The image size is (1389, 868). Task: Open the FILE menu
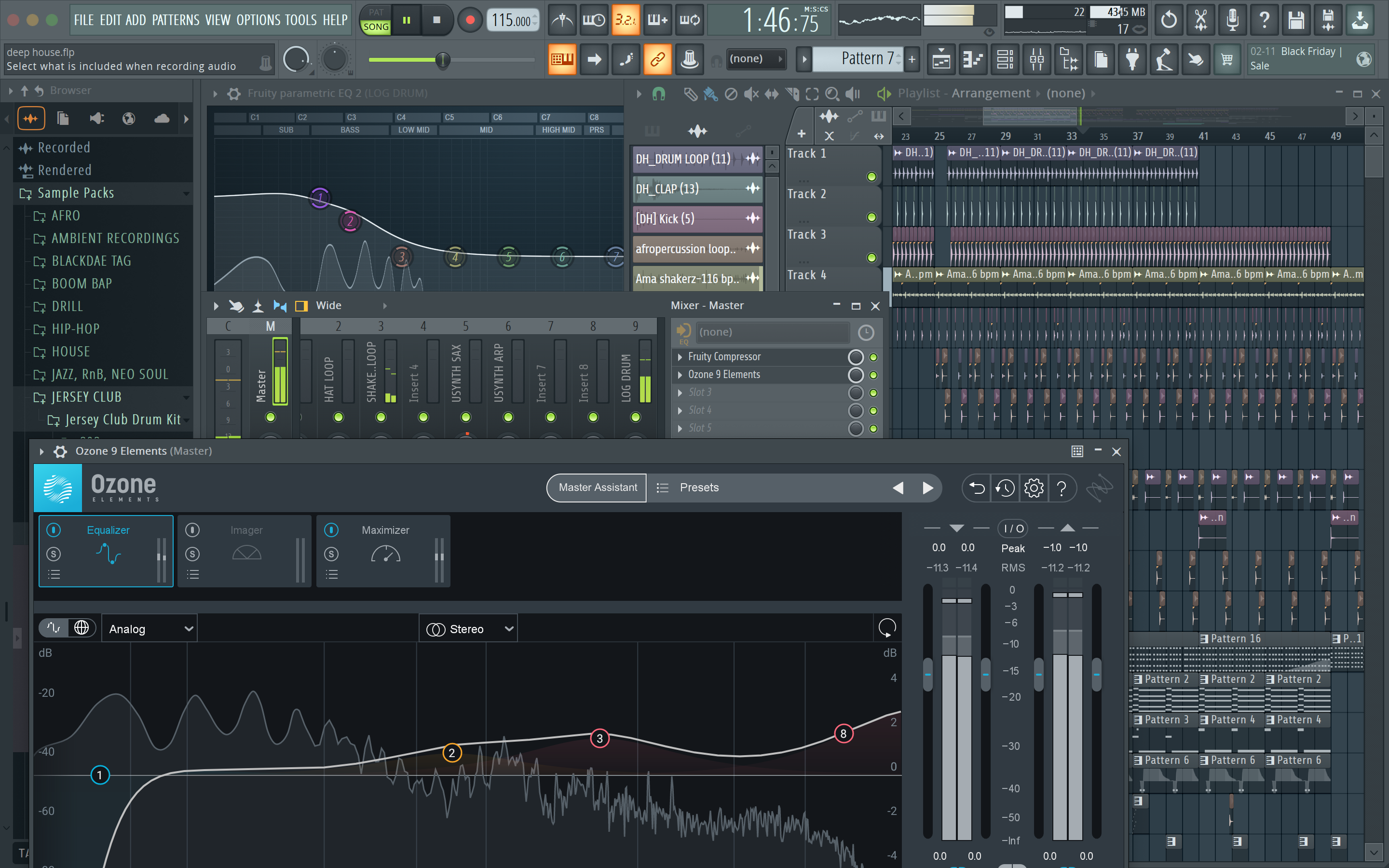pos(84,20)
